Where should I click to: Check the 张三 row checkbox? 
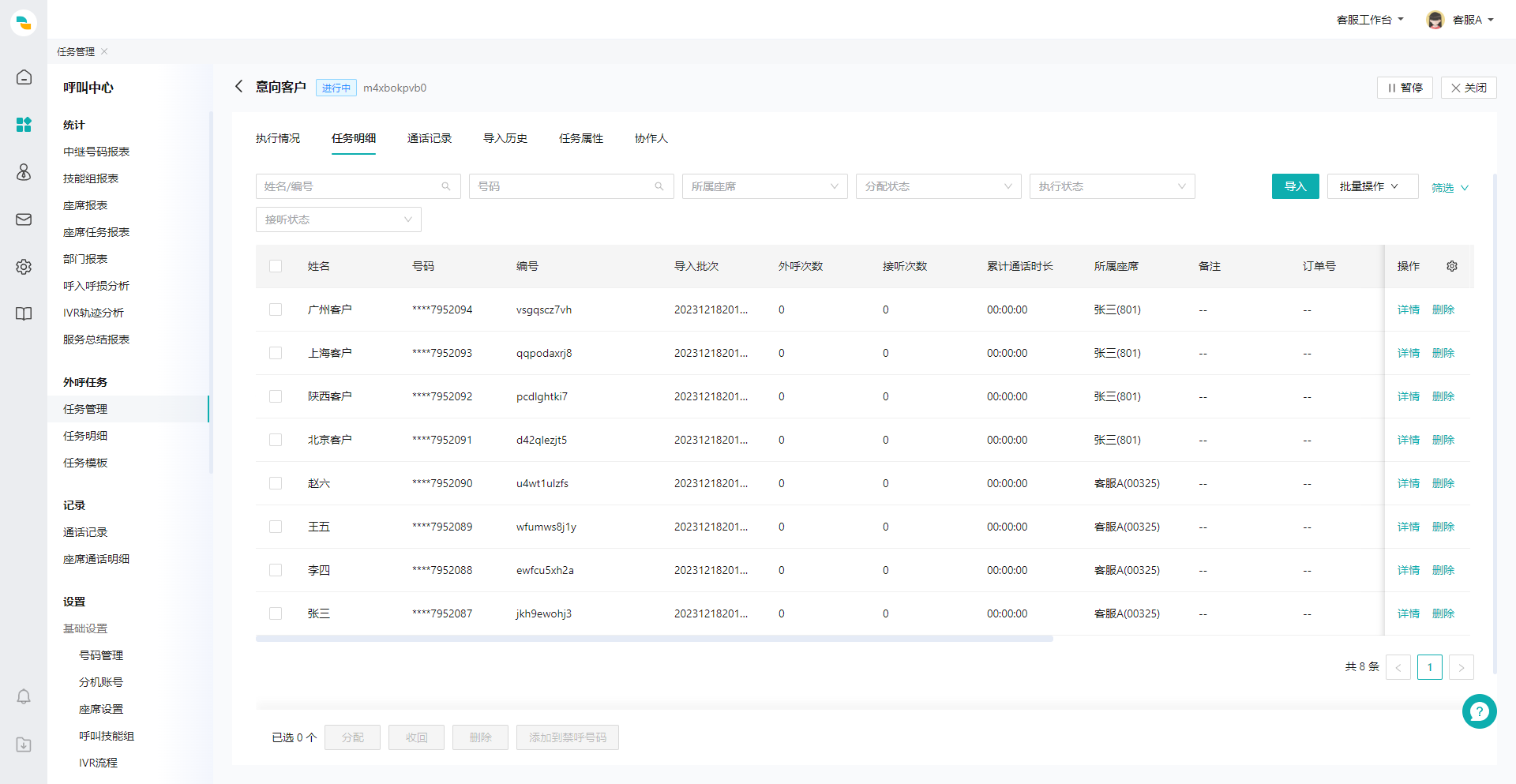tap(276, 613)
